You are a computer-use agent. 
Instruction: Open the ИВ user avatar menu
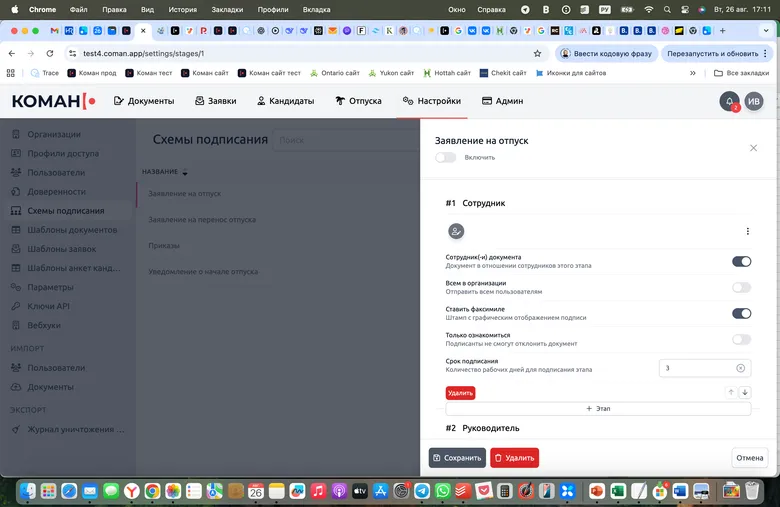(x=754, y=101)
